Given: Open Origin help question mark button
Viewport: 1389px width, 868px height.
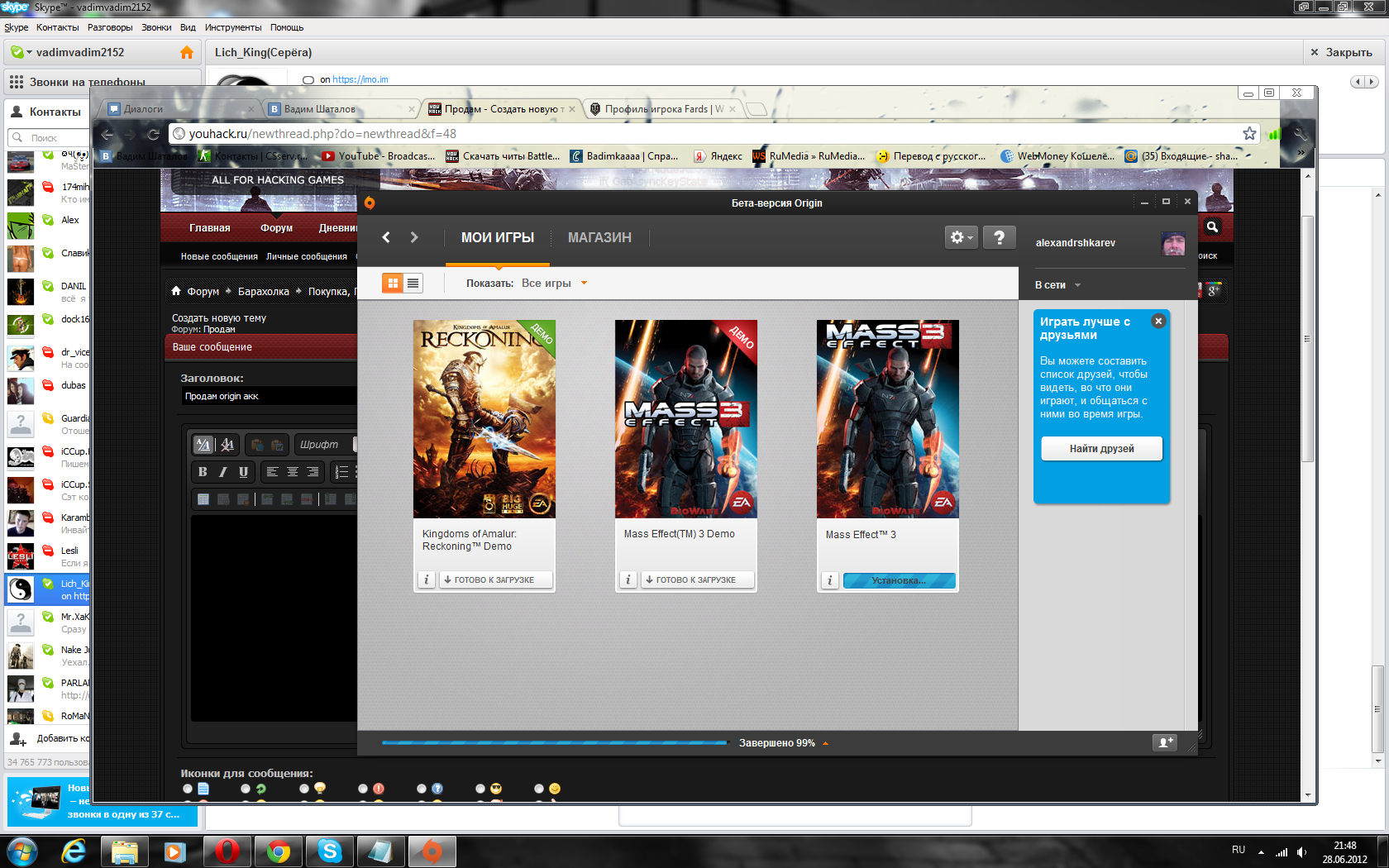Looking at the screenshot, I should click(x=999, y=237).
